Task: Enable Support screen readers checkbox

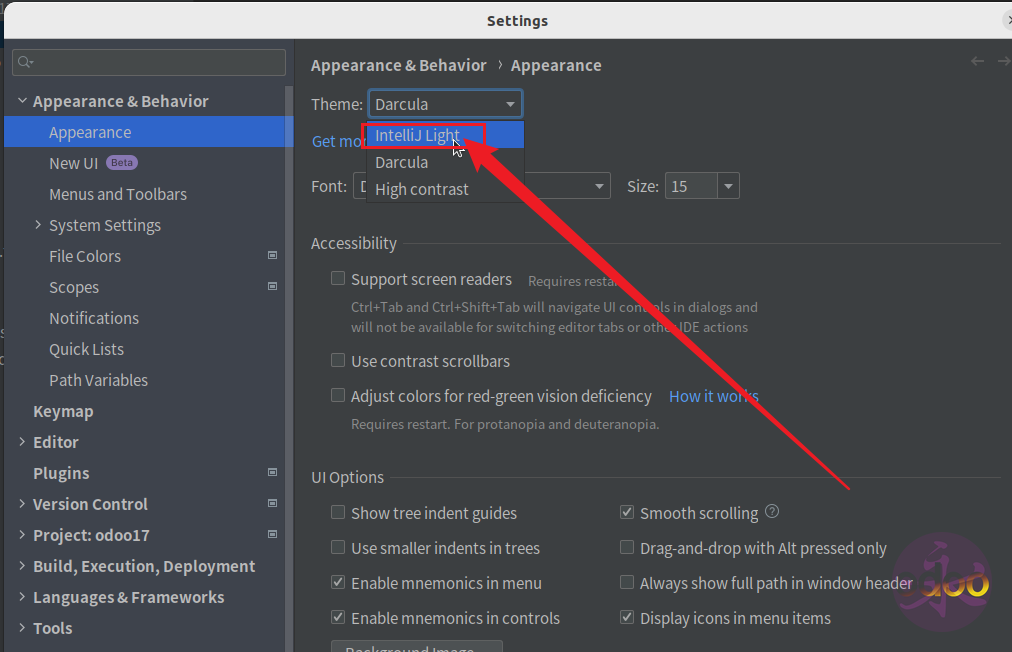Action: pos(338,278)
